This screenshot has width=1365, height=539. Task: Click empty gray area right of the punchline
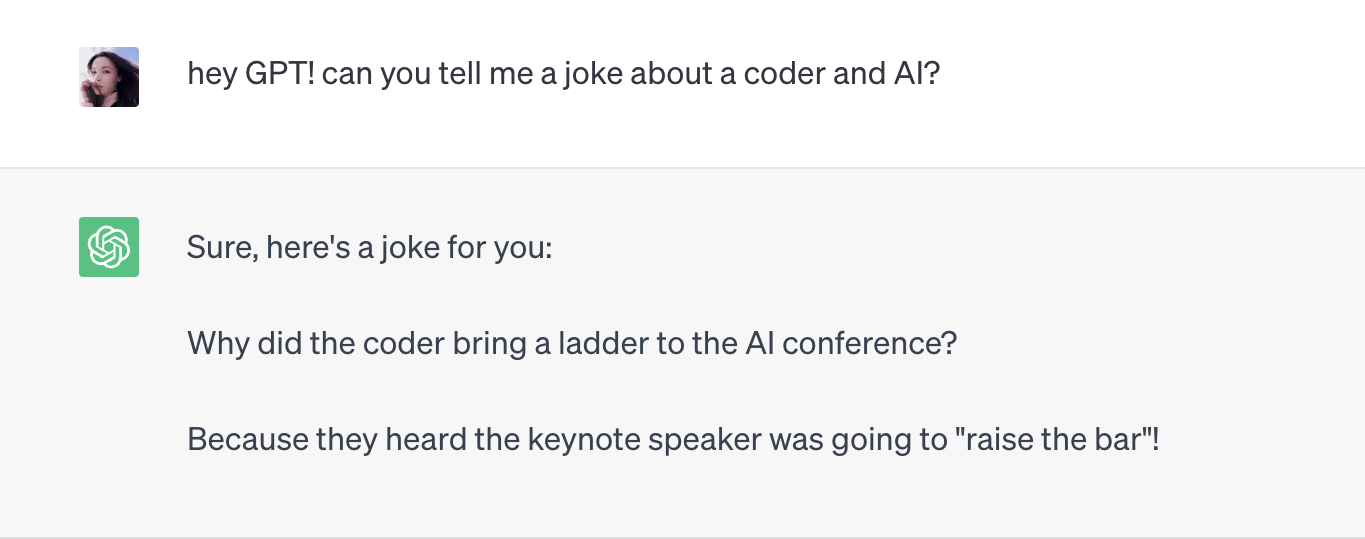pos(1260,439)
